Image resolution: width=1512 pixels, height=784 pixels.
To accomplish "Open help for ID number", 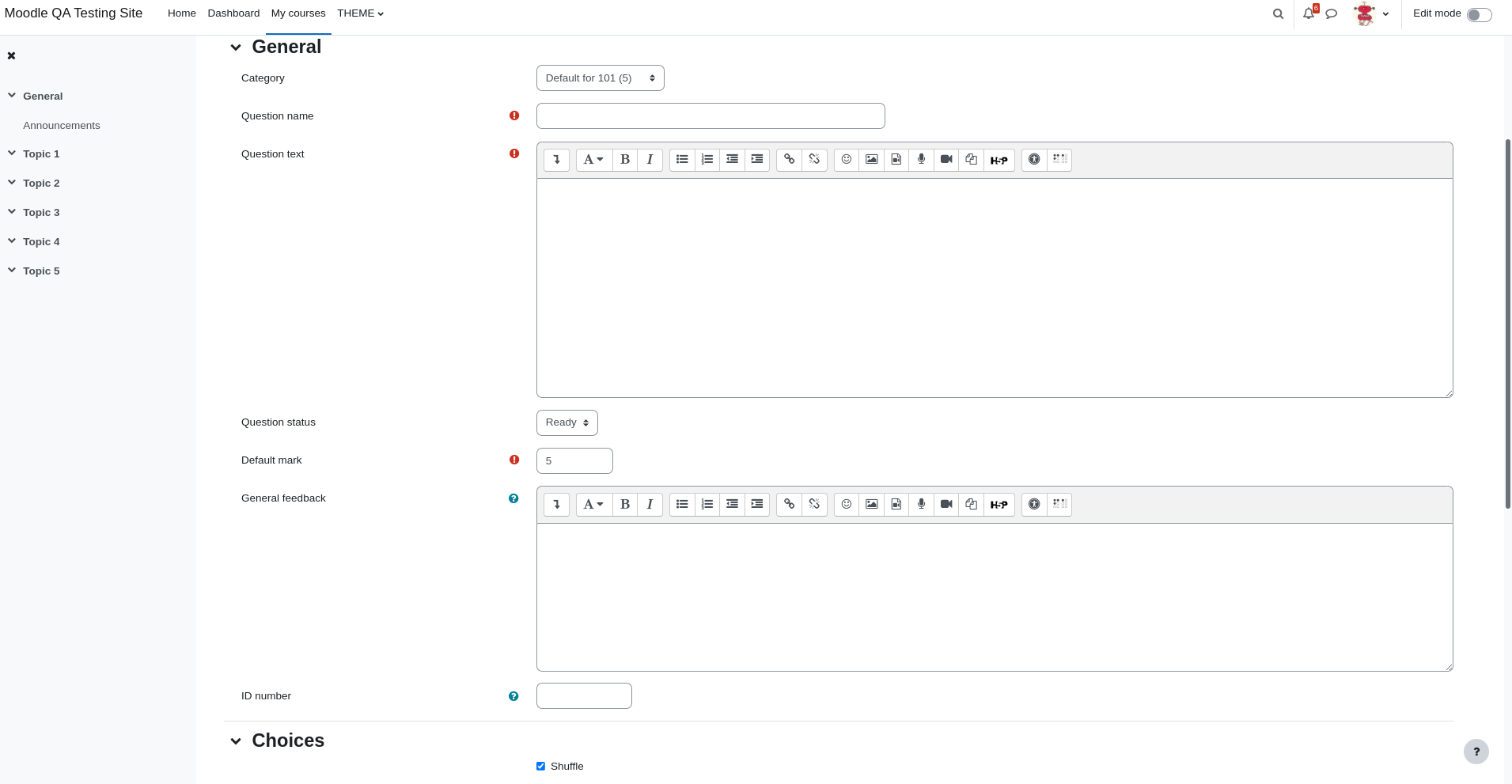I will click(513, 696).
